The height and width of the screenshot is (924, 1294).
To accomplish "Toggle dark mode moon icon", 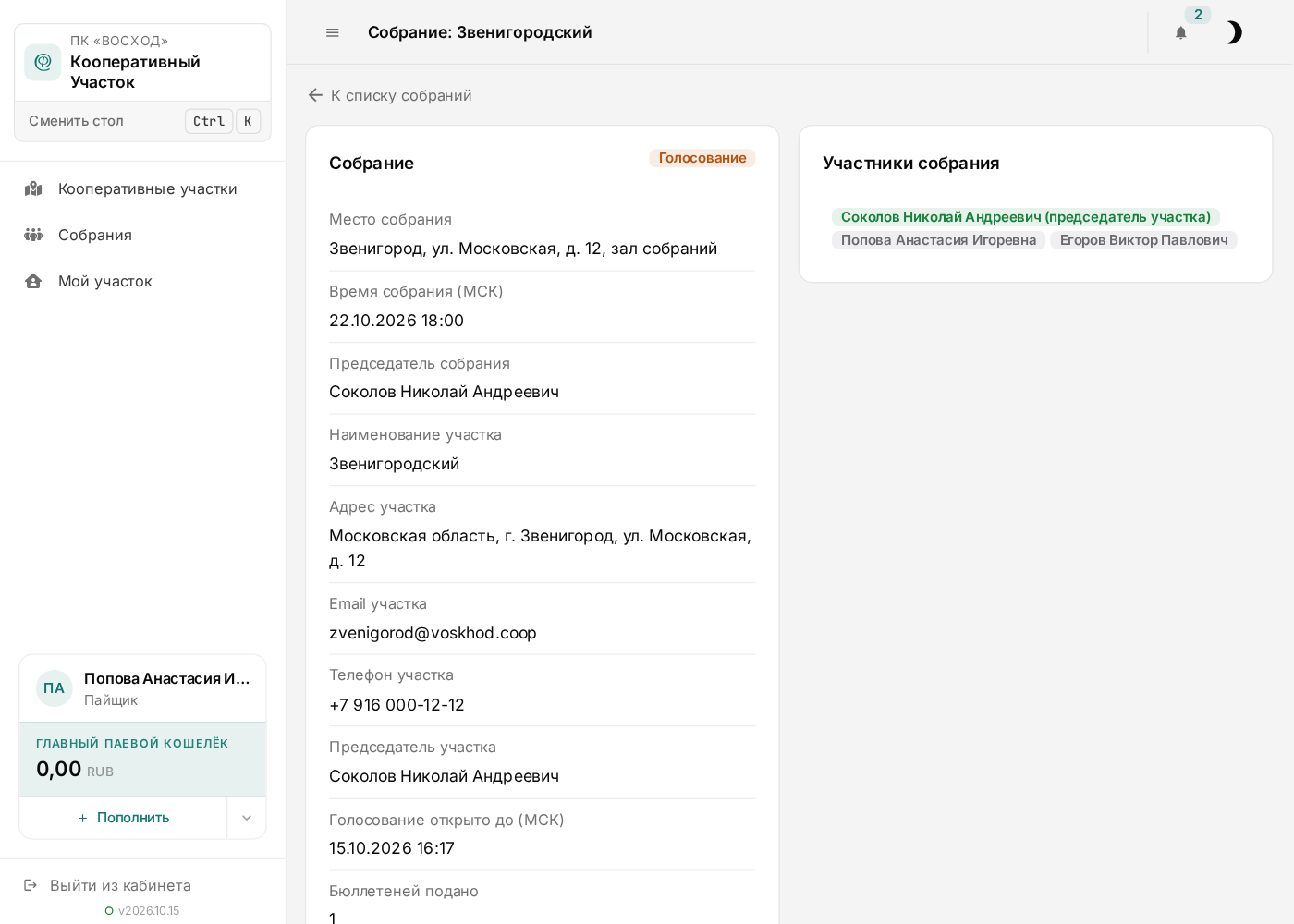I will pos(1233,32).
